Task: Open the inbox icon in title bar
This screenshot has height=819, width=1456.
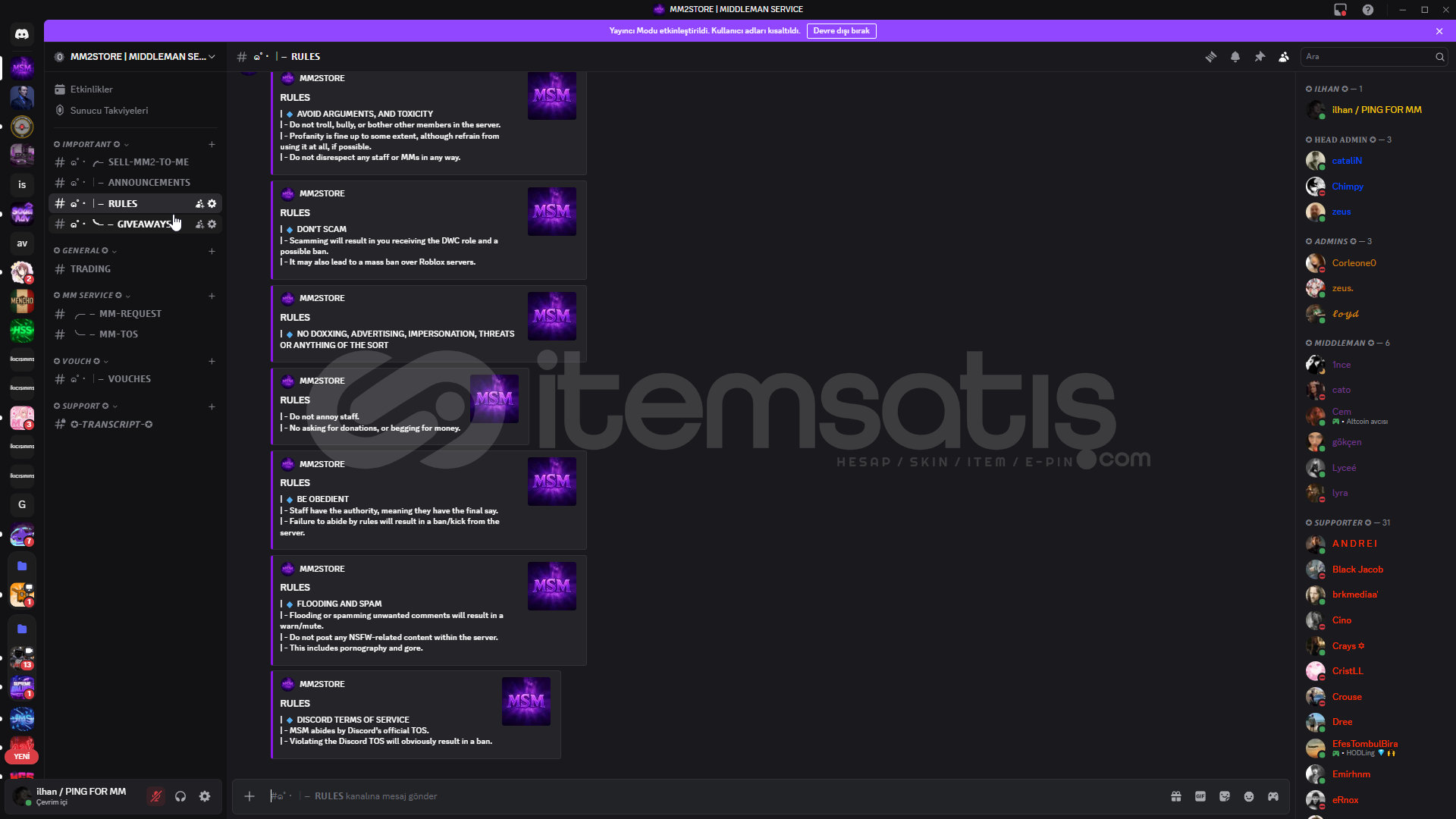Action: [x=1340, y=10]
